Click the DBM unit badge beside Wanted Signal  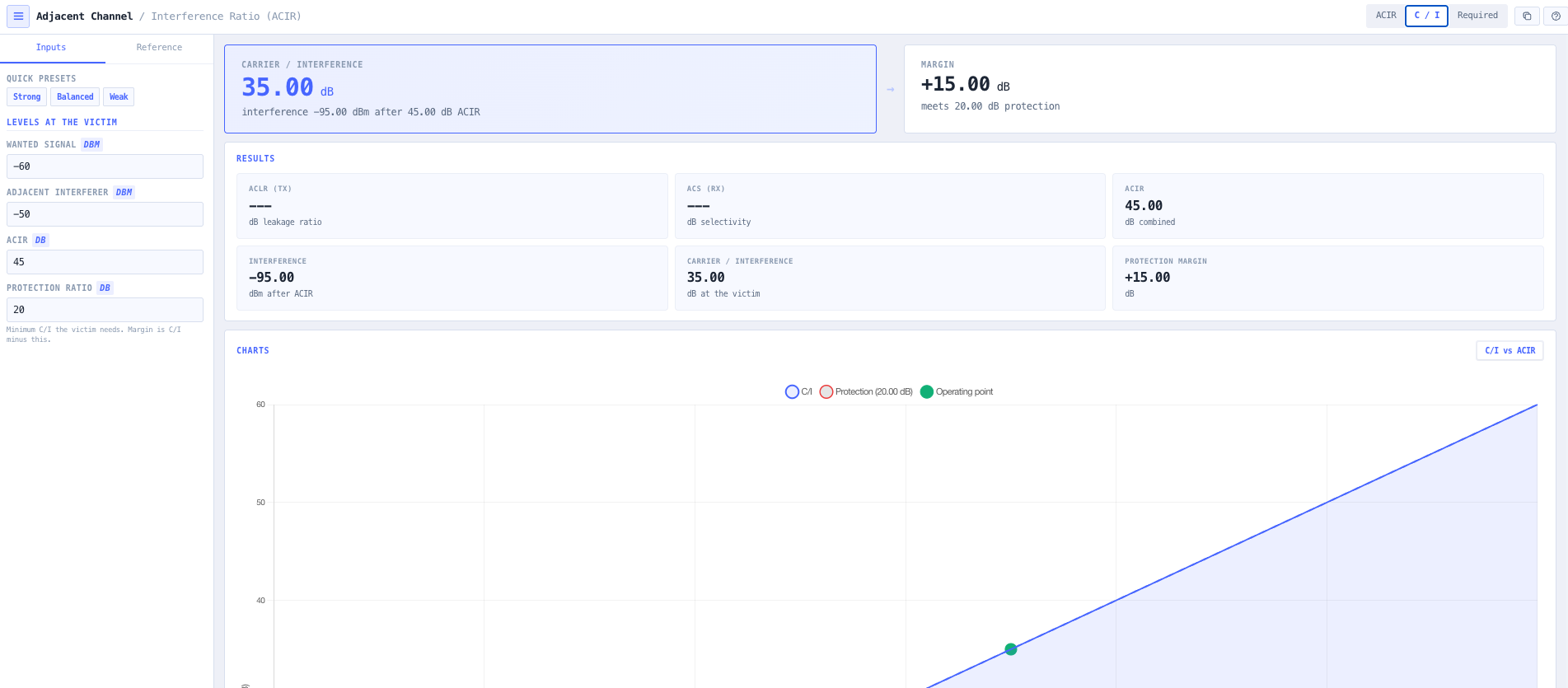click(91, 145)
